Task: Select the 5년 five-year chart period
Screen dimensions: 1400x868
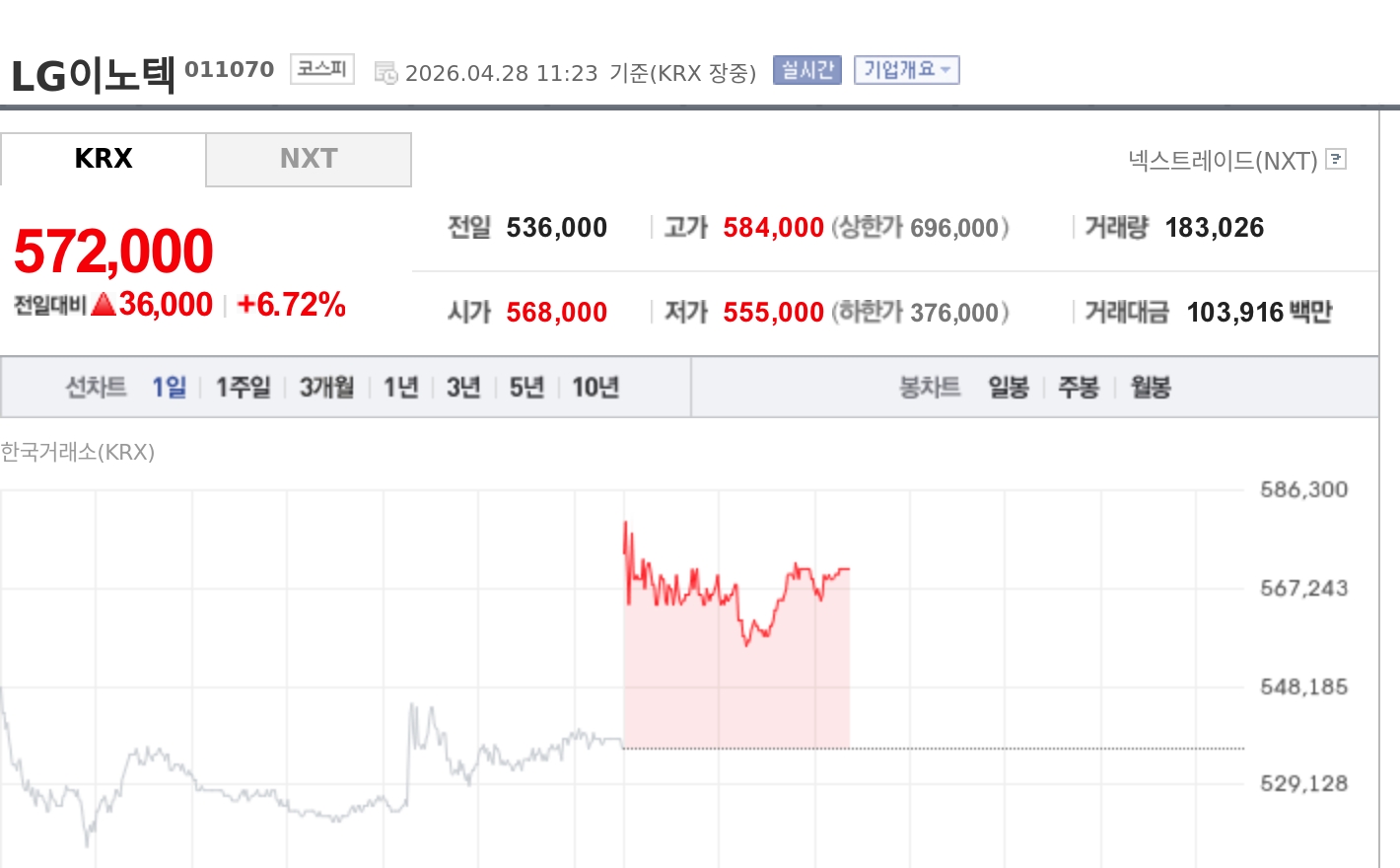Action: (525, 388)
